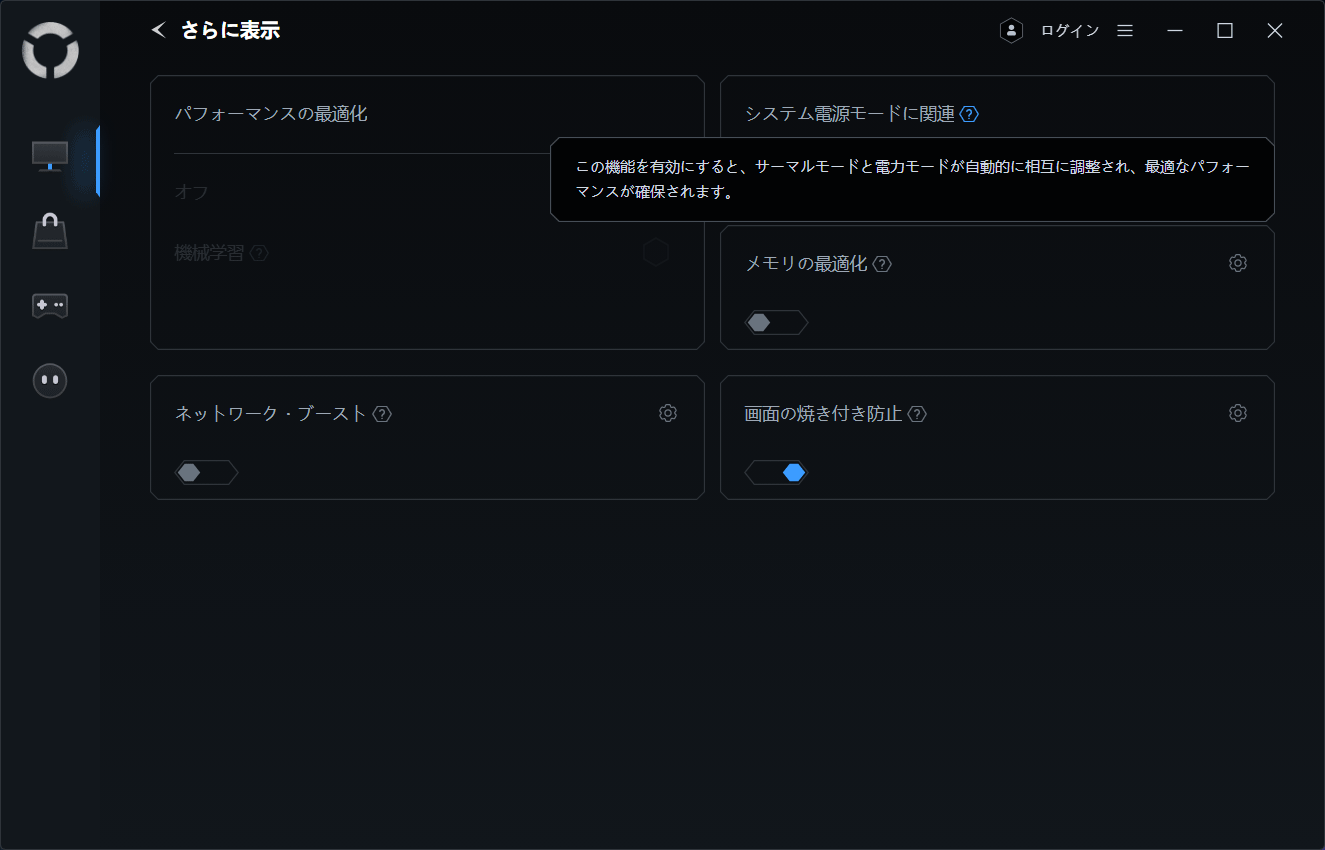Open the hamburger menu in the title bar
Screen dimensions: 1325x850
(x=1125, y=31)
